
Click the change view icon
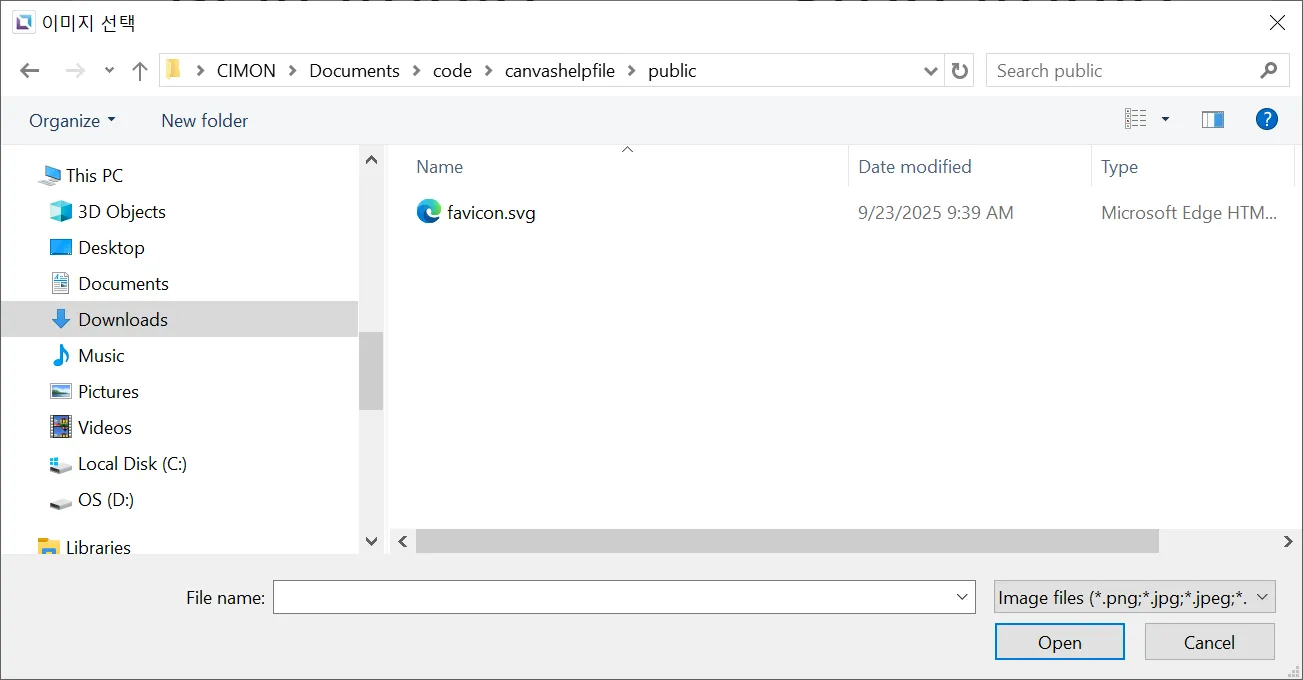pos(1136,120)
